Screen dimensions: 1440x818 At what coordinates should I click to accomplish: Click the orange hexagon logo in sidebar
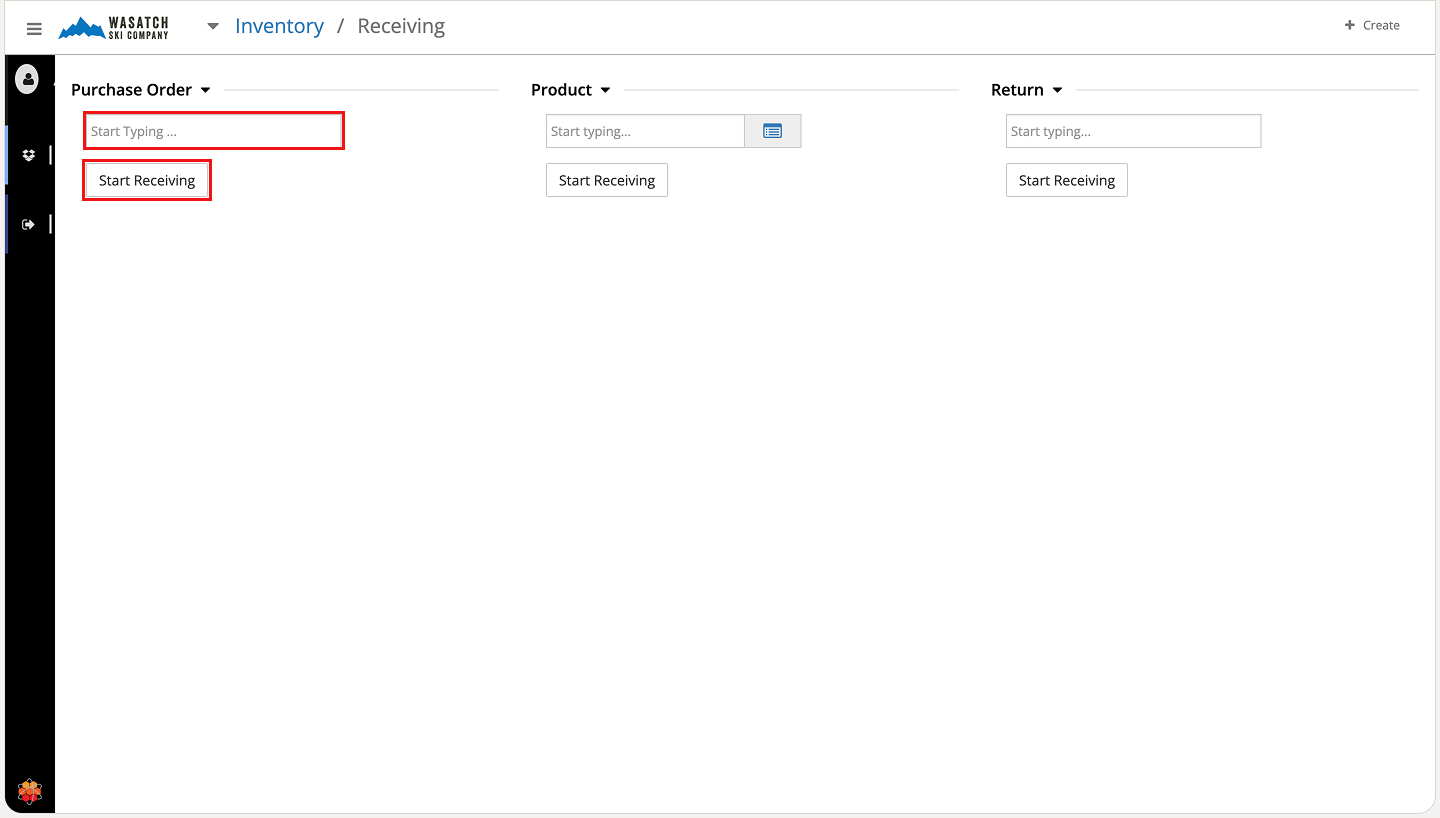click(x=30, y=792)
